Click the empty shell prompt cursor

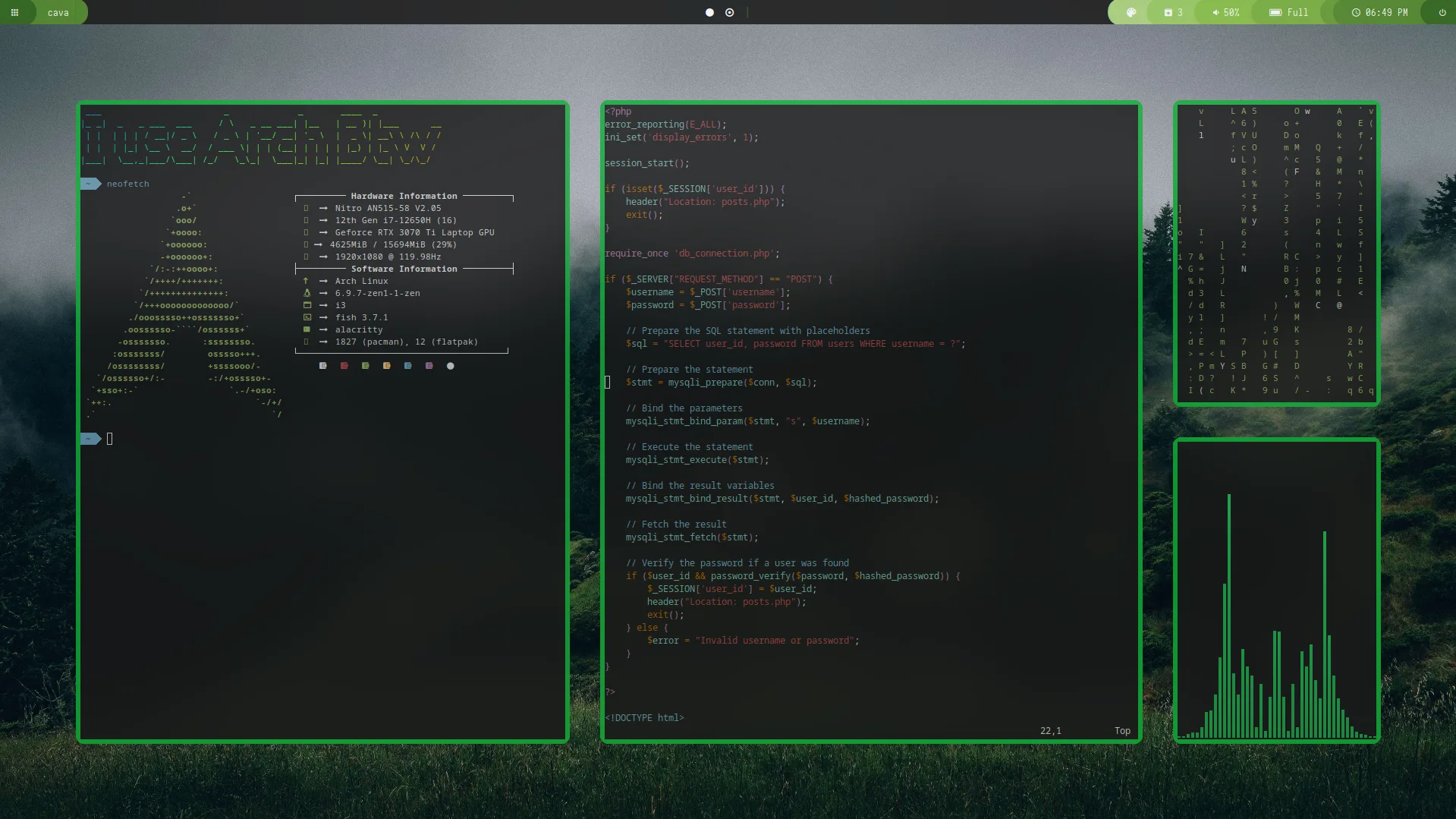coord(110,439)
